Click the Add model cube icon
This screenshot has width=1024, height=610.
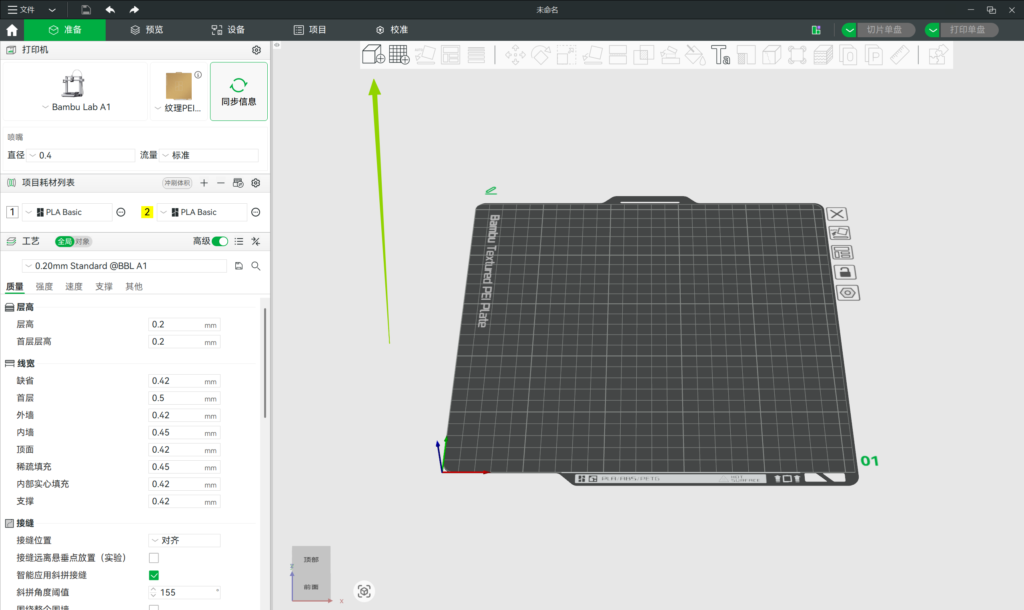[372, 55]
